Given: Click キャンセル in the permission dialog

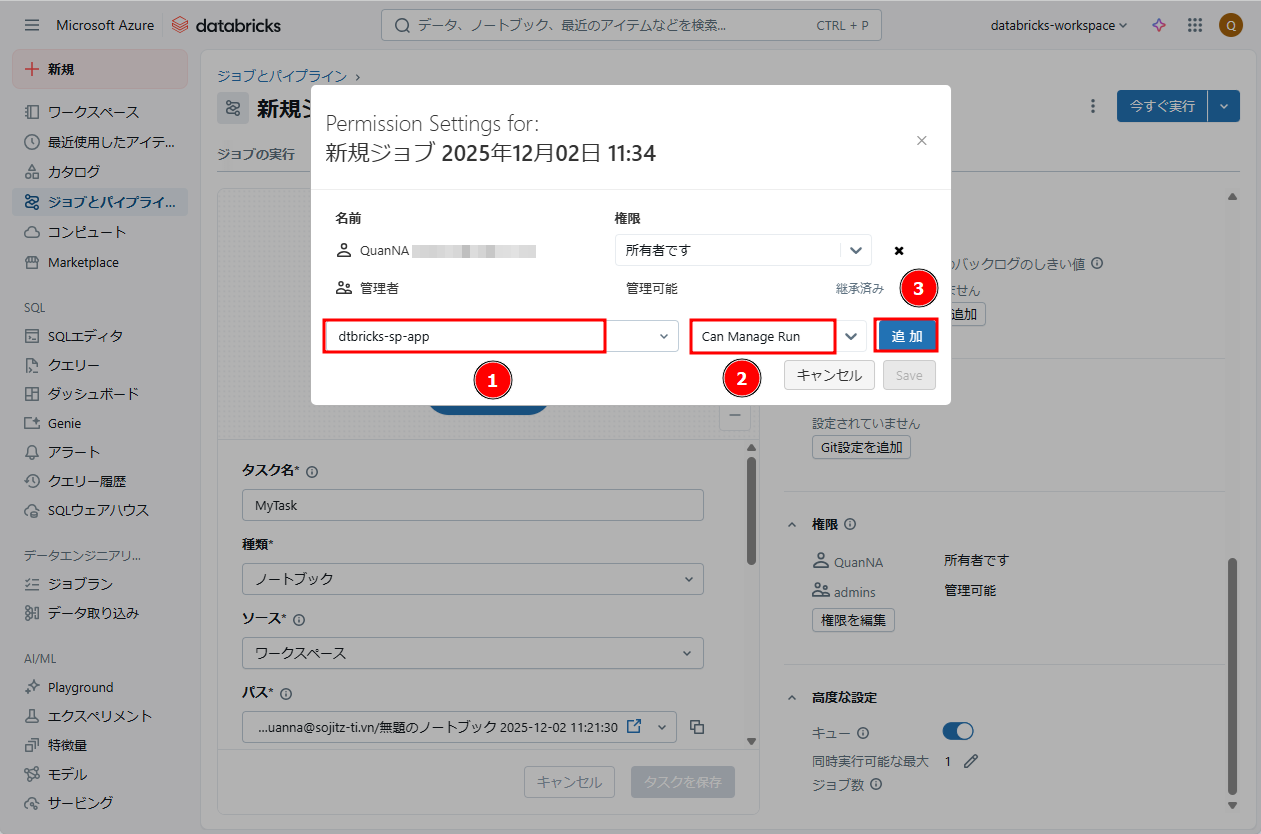Looking at the screenshot, I should pos(829,376).
